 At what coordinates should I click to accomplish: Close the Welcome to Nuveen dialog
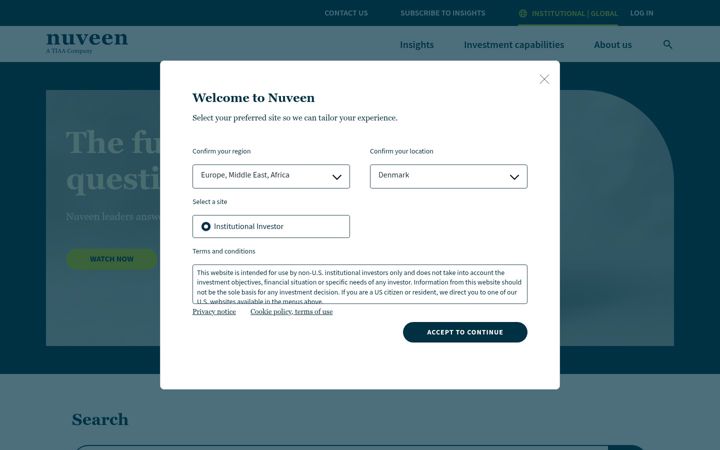coord(544,79)
